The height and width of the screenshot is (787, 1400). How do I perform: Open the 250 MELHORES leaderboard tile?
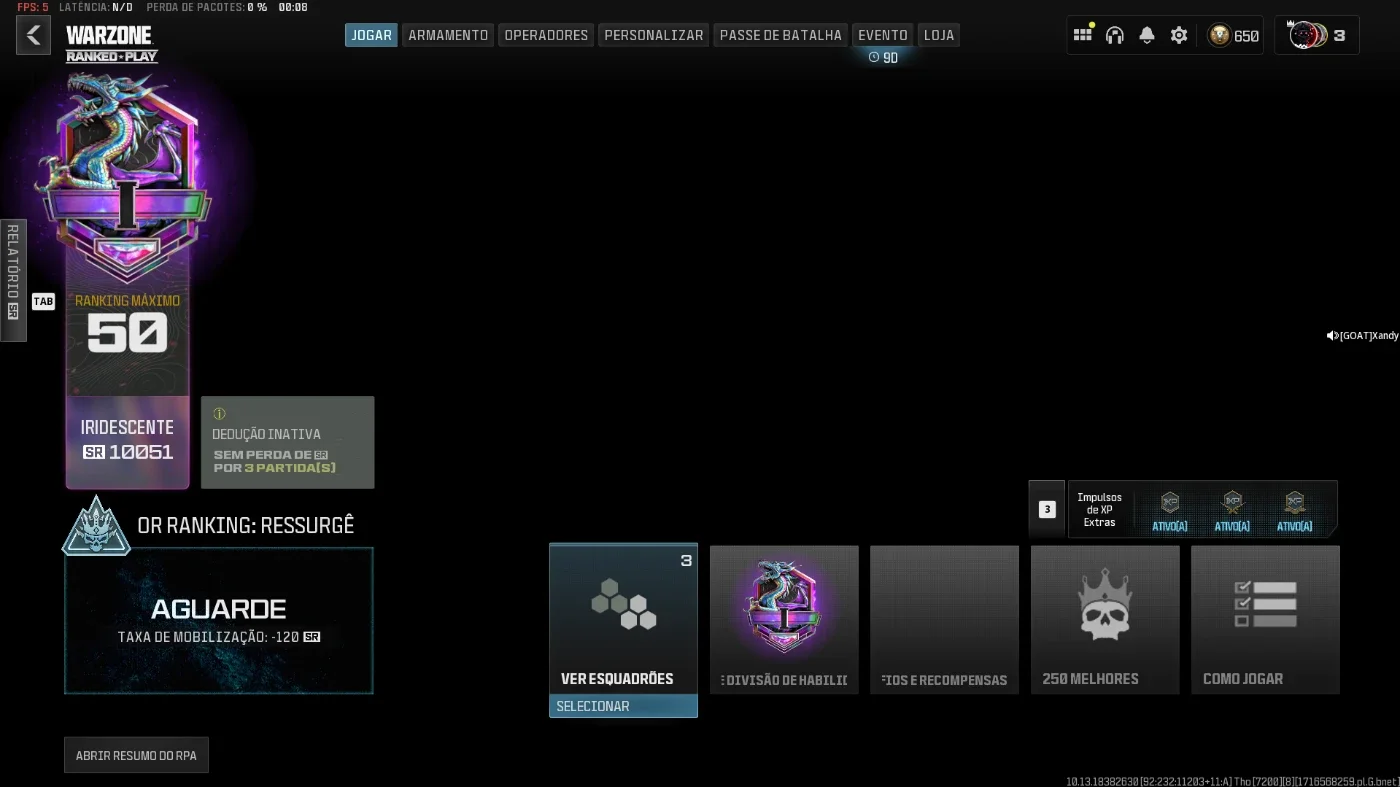pyautogui.click(x=1105, y=619)
